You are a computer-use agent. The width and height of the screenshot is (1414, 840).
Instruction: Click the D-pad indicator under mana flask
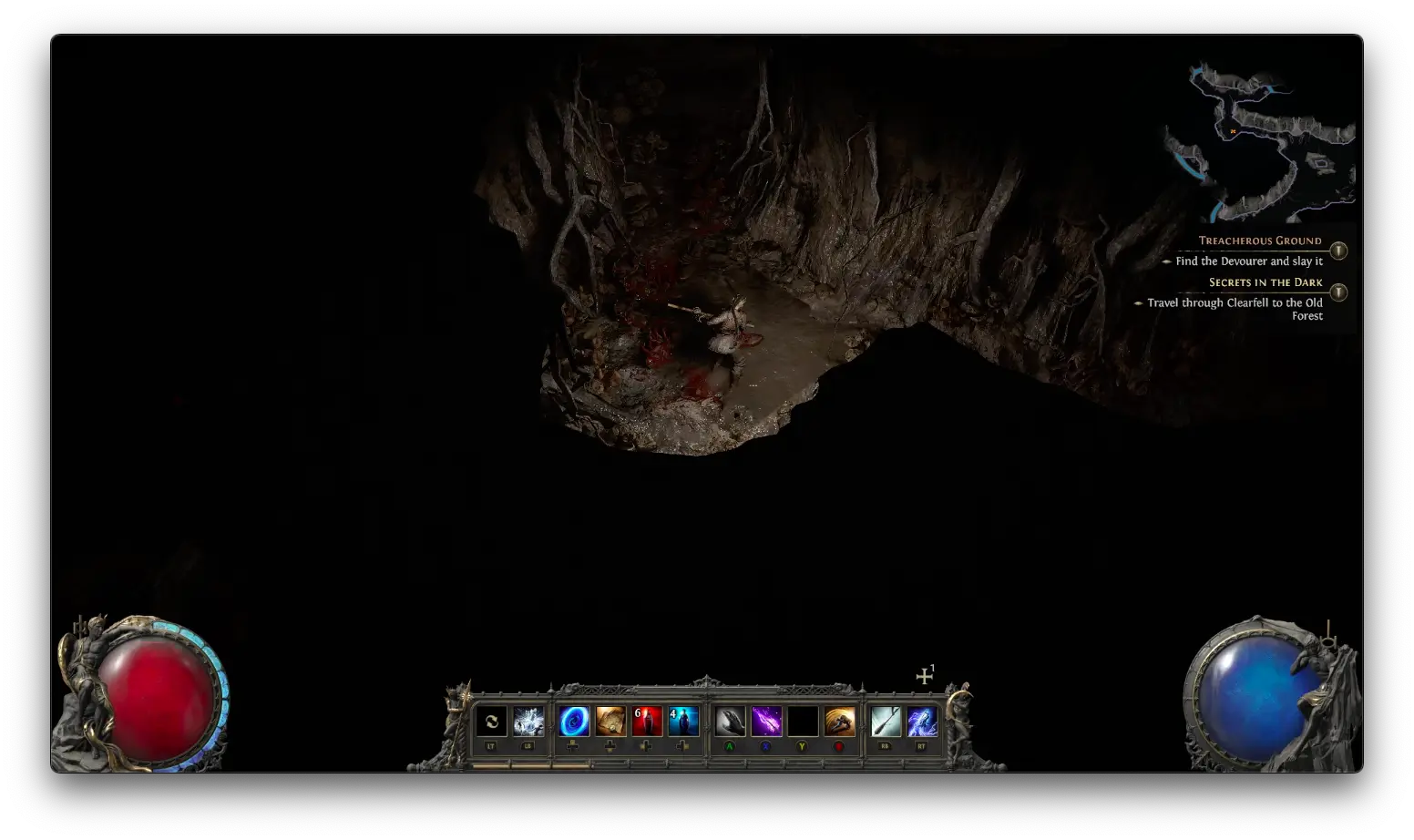[x=683, y=746]
